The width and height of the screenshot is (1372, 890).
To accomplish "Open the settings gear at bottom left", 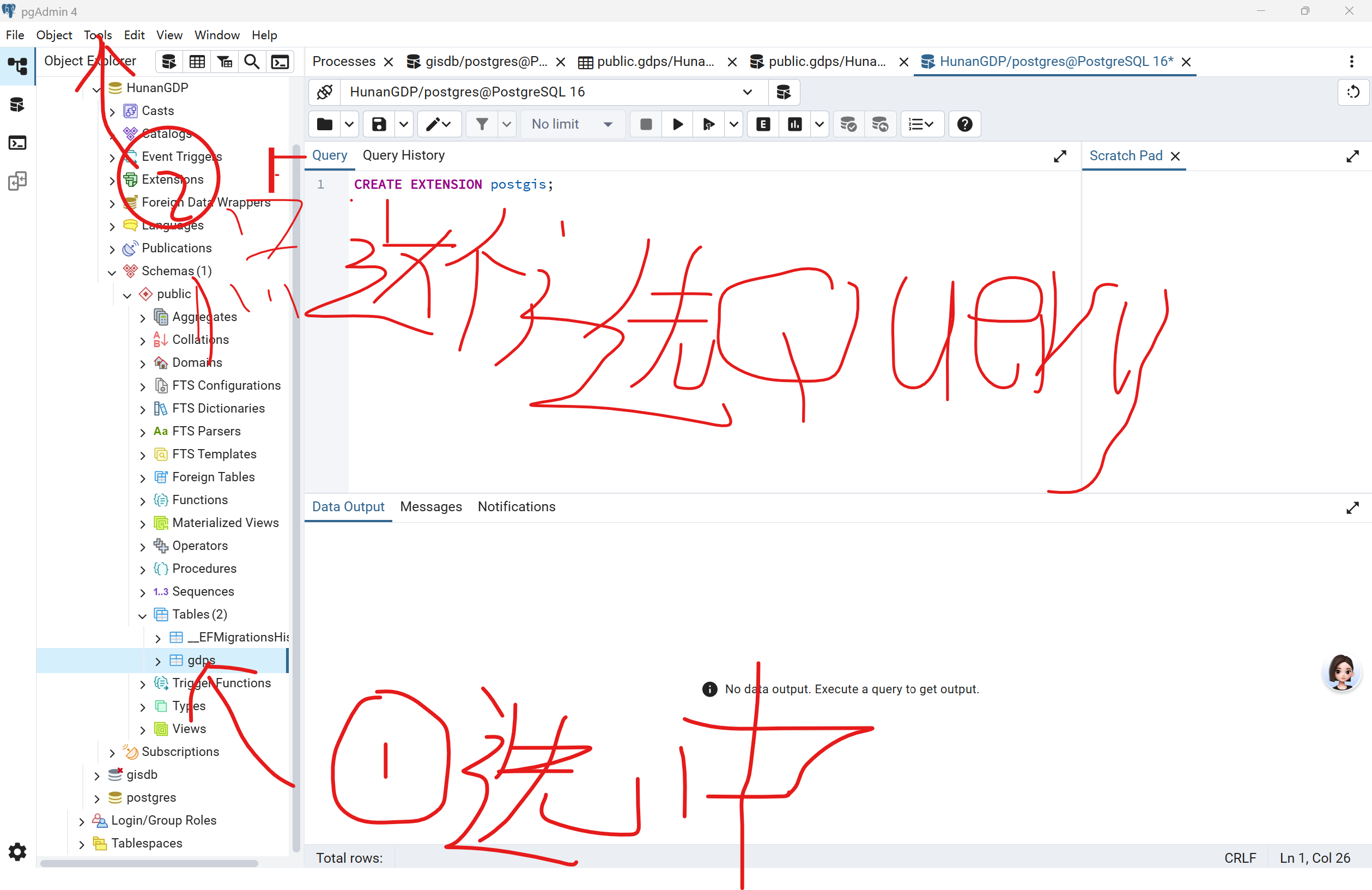I will tap(17, 852).
